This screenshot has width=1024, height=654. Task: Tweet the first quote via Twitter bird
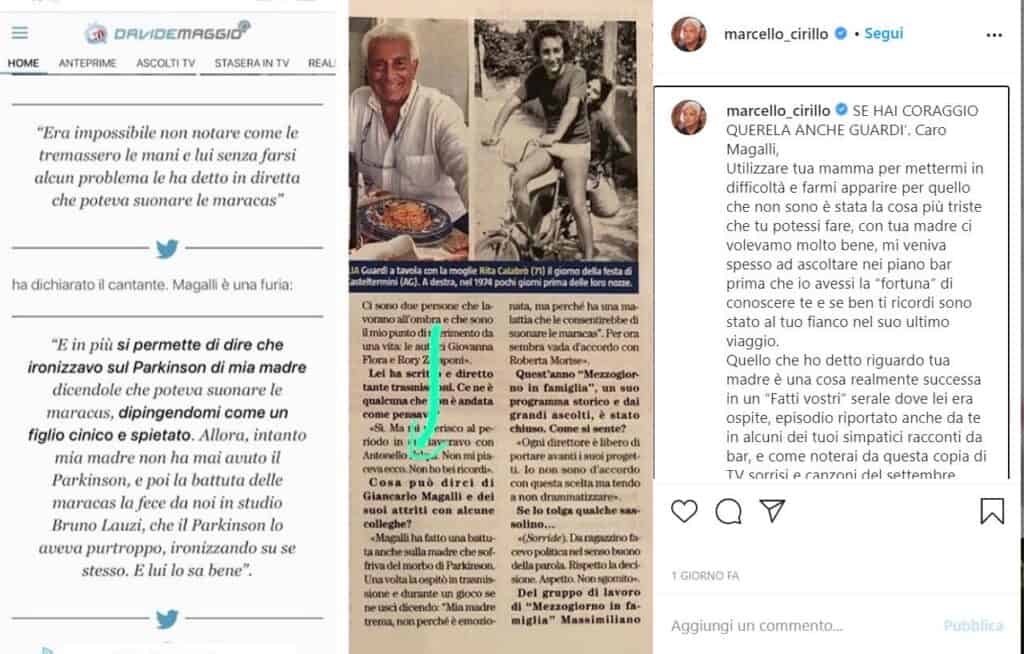coord(167,248)
